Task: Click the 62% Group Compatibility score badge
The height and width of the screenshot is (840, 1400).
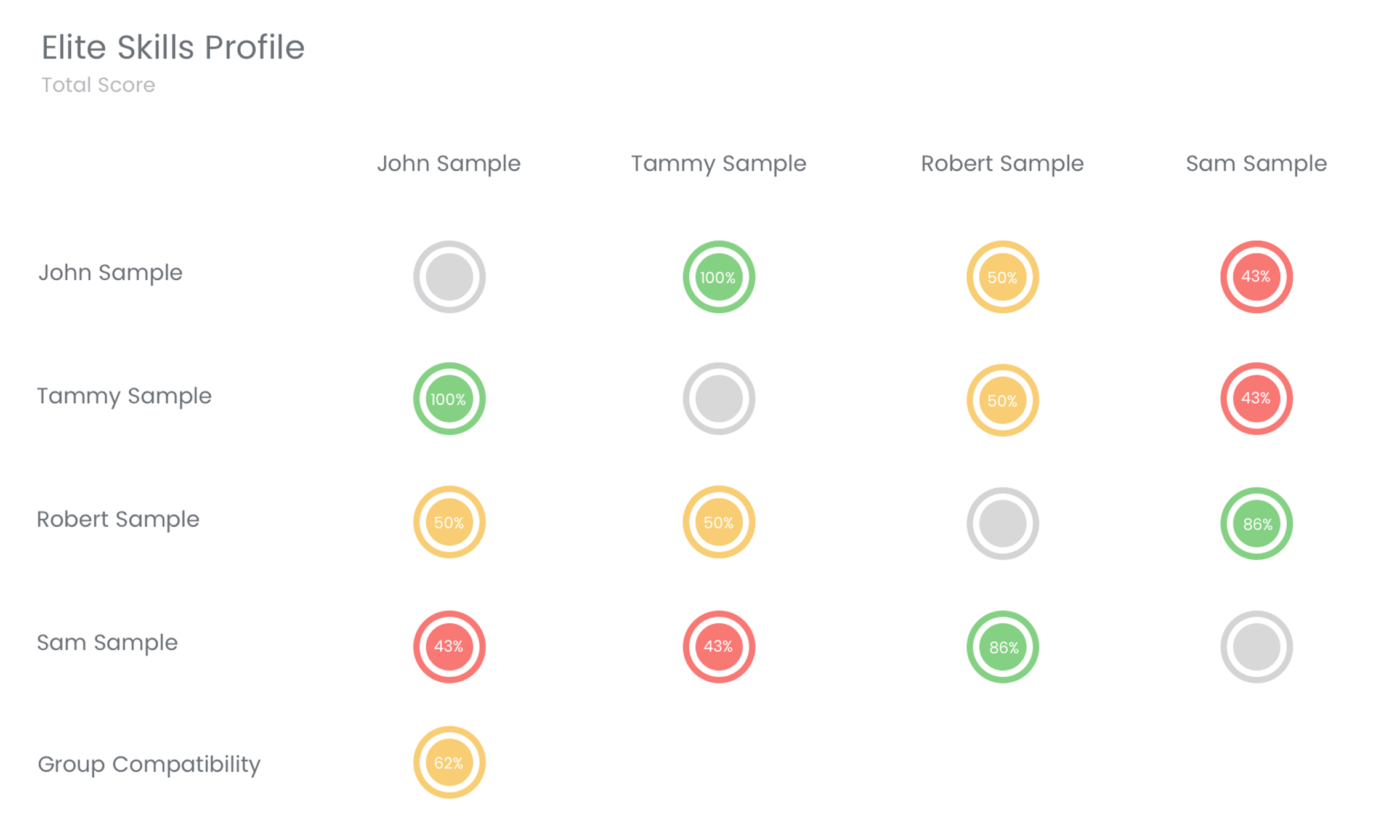Action: pyautogui.click(x=449, y=762)
